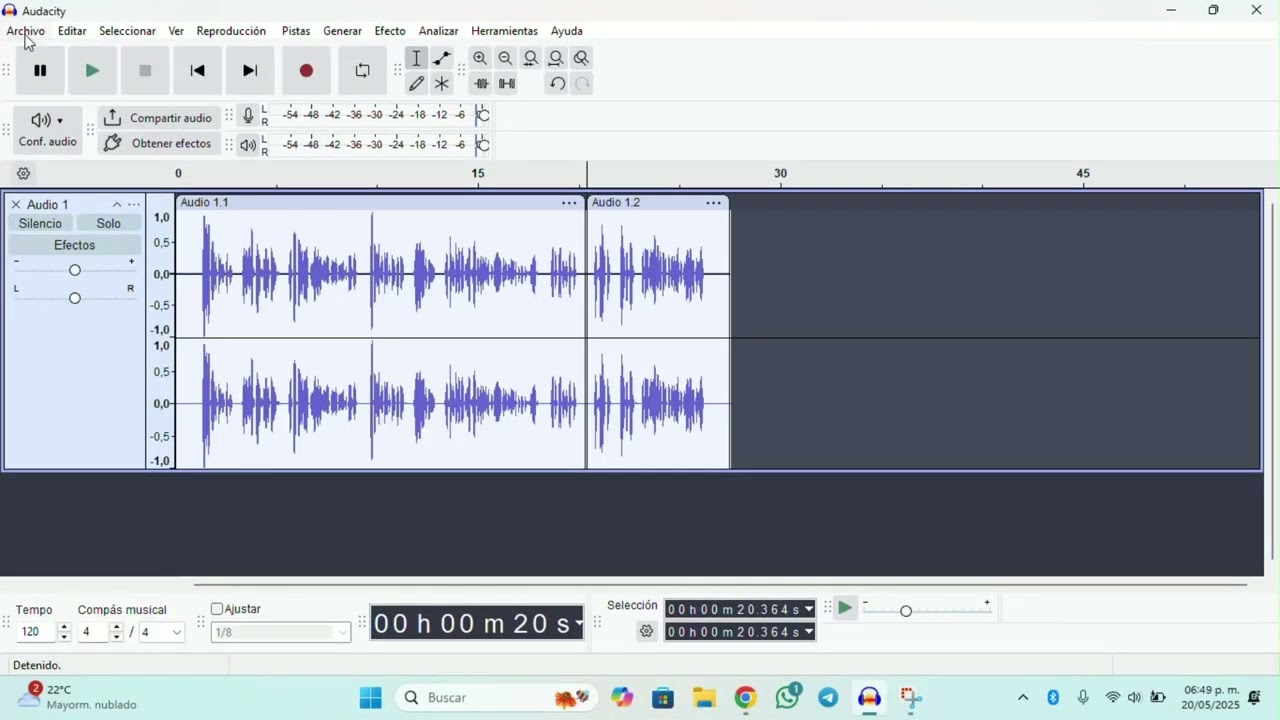Open the time signature denominator dropdown
This screenshot has height=720, width=1280.
pos(162,632)
